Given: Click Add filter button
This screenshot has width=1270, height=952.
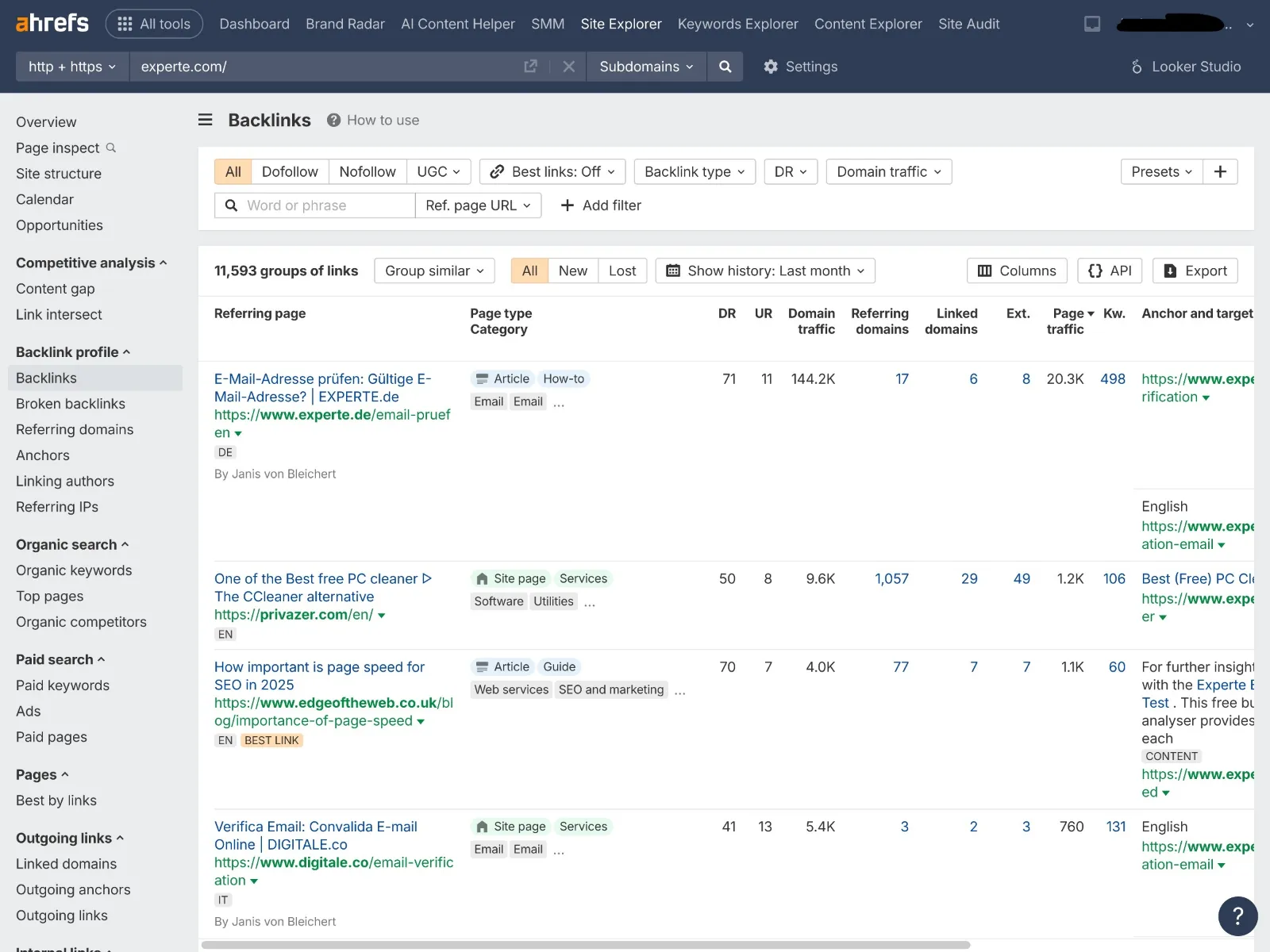Looking at the screenshot, I should [601, 205].
